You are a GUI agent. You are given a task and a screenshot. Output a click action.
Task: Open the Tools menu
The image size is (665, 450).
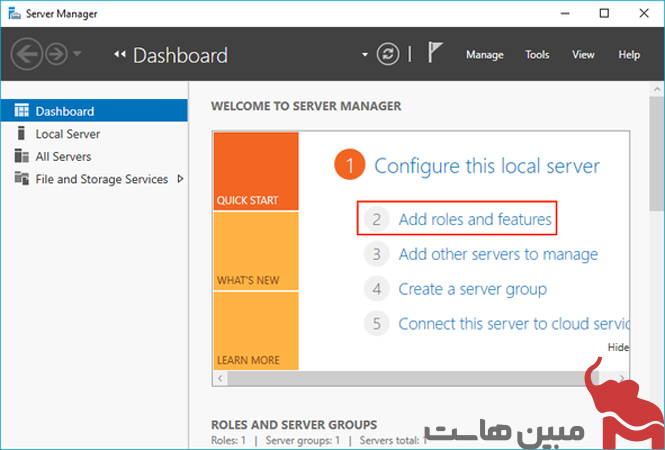pyautogui.click(x=537, y=55)
